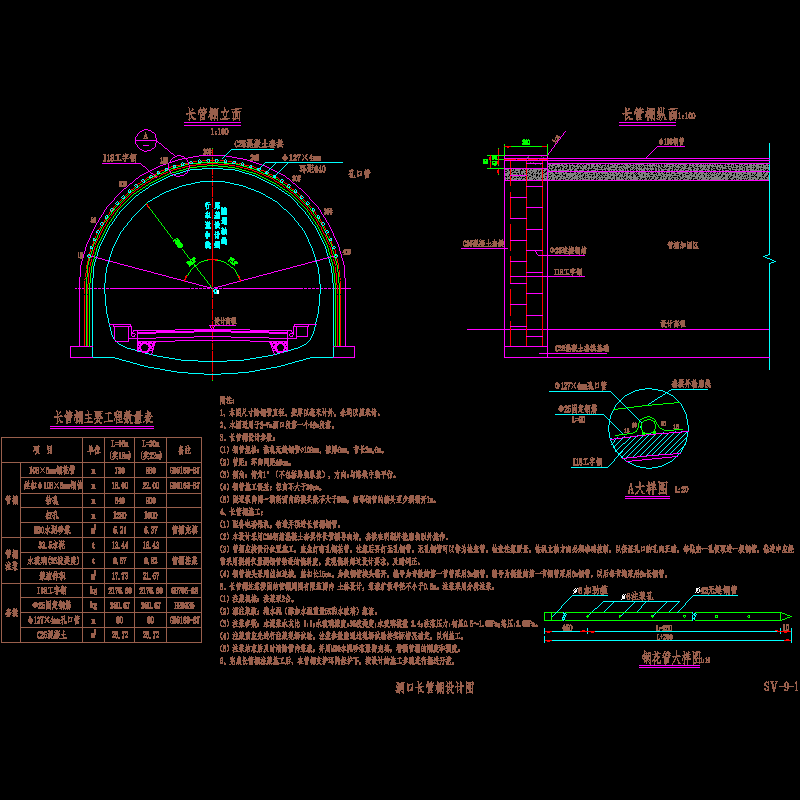Viewport: 800px width, 800px height.
Task: Click the circled A detail marker
Action: 148,135
